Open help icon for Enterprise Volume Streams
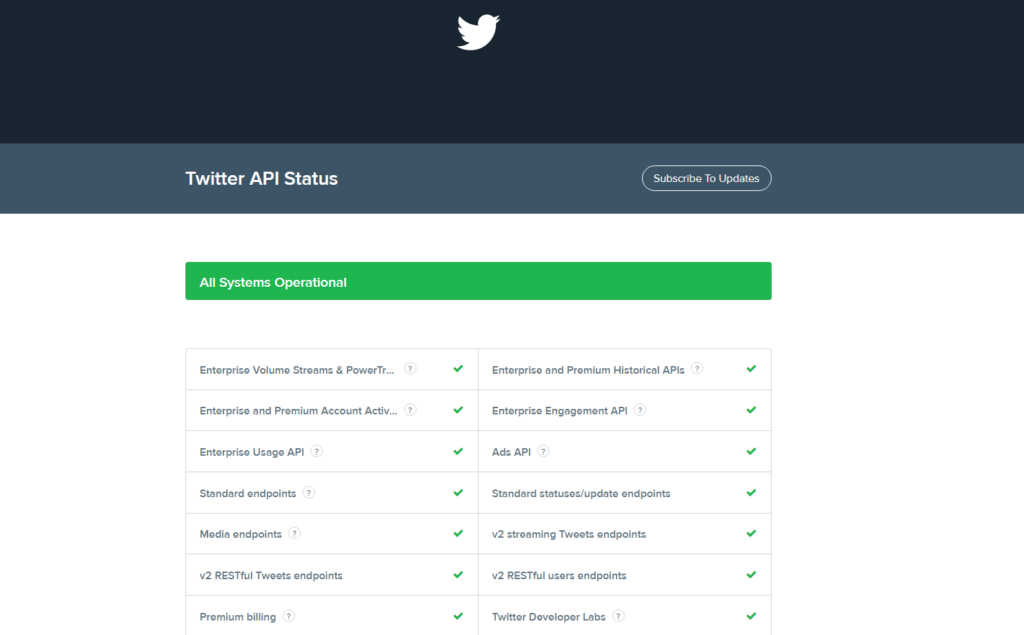This screenshot has height=635, width=1024. pos(410,368)
